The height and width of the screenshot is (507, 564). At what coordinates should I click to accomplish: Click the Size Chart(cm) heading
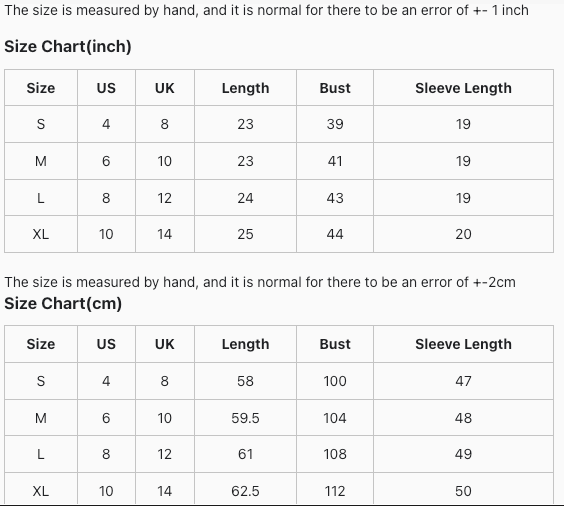tap(63, 303)
